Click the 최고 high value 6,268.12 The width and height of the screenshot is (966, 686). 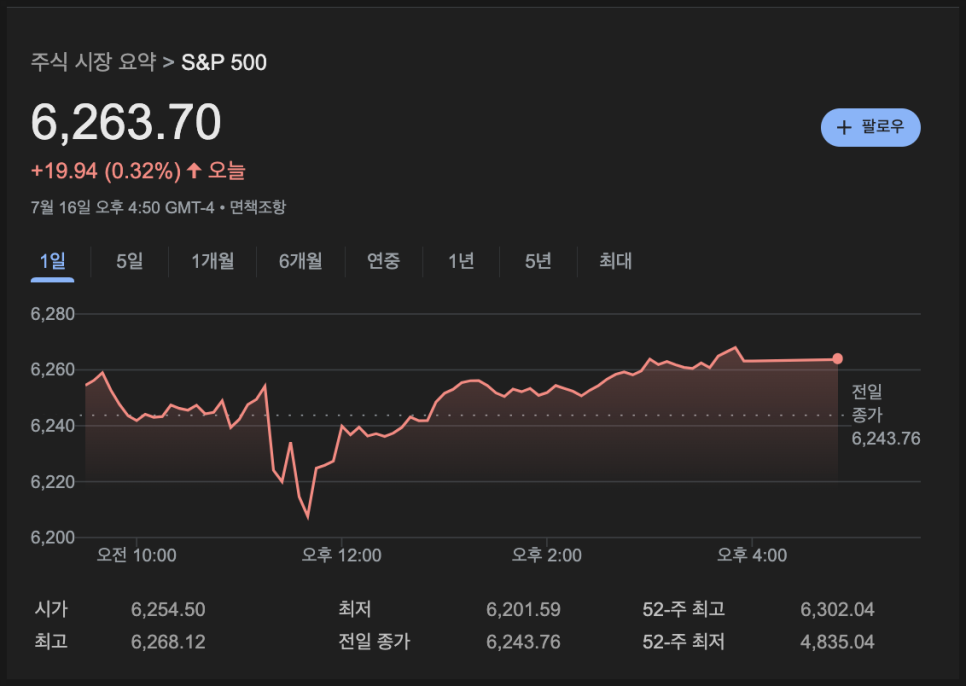[x=168, y=642]
